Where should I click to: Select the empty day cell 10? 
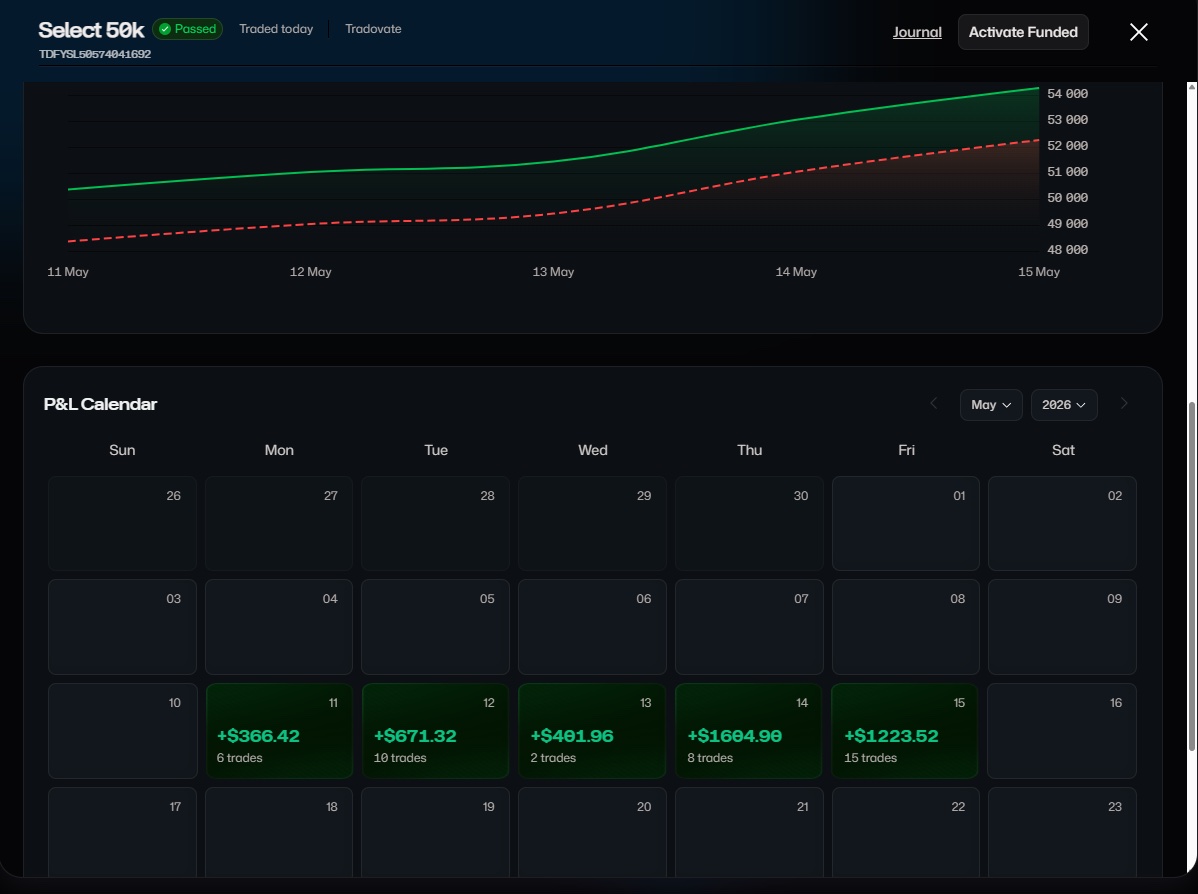coord(122,730)
